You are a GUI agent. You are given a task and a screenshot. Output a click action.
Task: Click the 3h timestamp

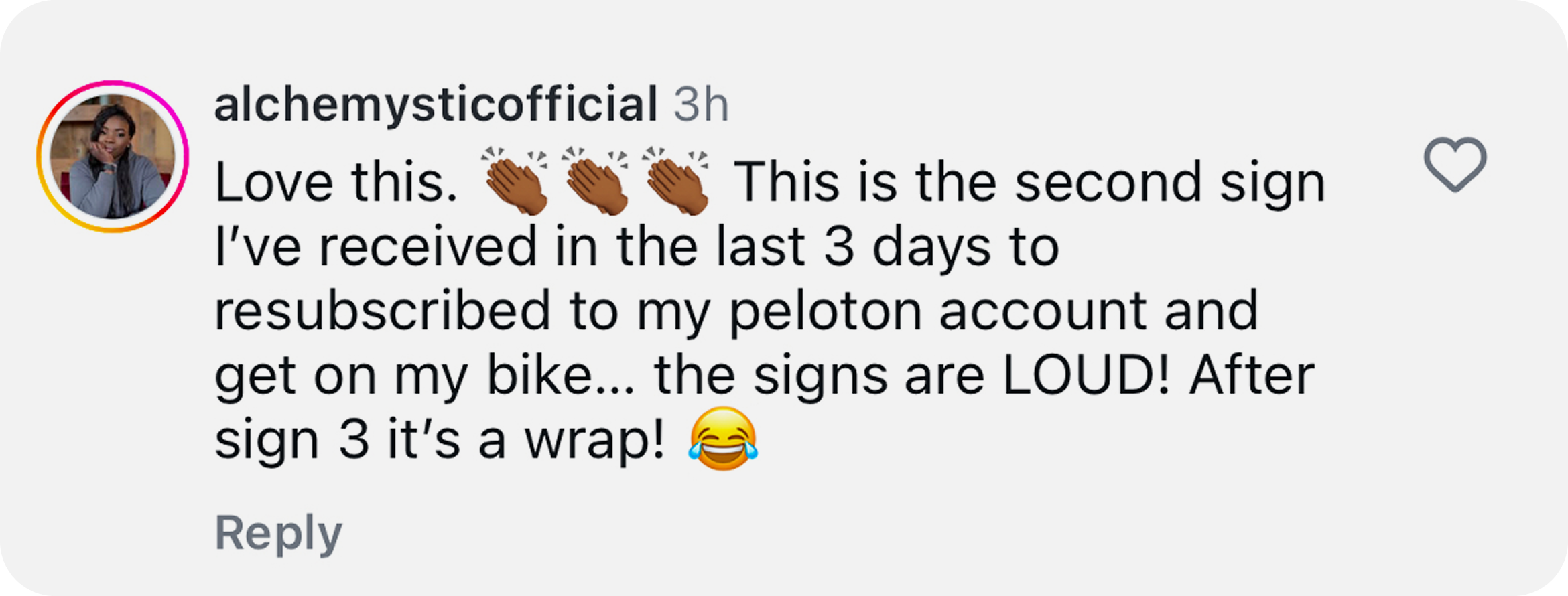point(701,105)
